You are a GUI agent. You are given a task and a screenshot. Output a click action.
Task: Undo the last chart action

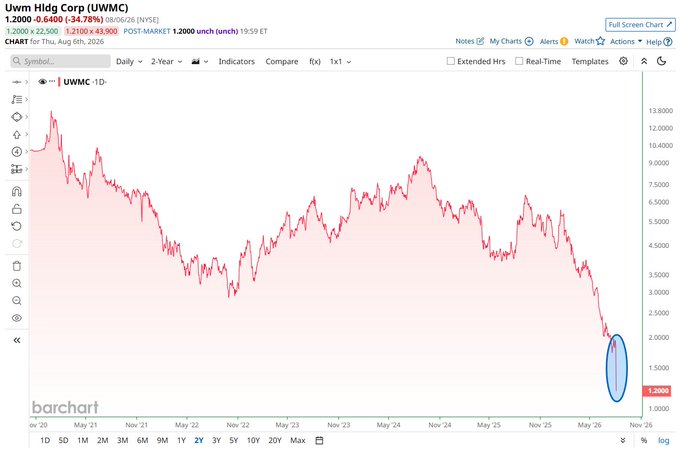(x=17, y=226)
